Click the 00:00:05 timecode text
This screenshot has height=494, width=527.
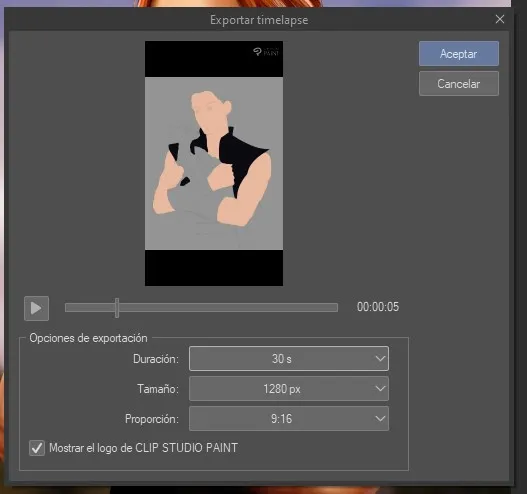coord(378,307)
